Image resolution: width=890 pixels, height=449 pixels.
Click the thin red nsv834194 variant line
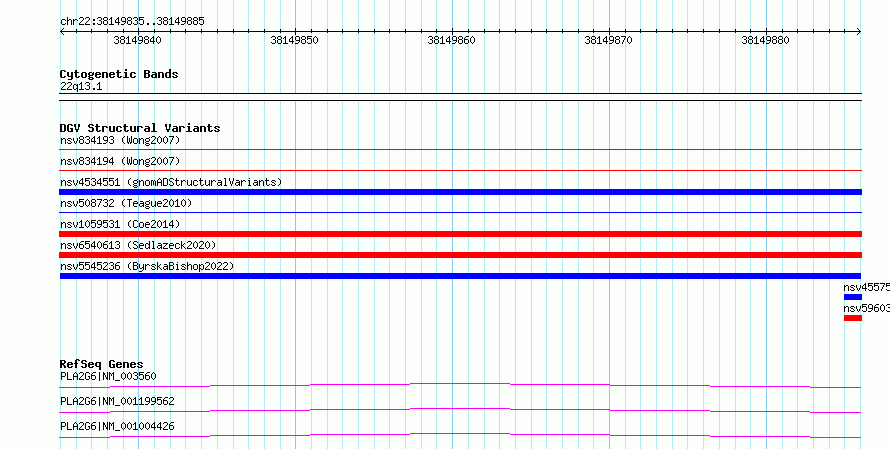coord(460,170)
